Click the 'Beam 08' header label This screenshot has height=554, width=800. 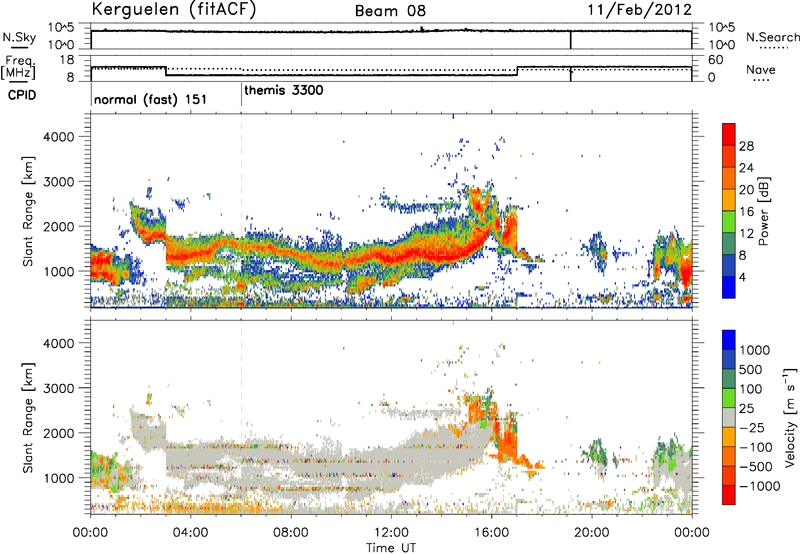(x=390, y=11)
